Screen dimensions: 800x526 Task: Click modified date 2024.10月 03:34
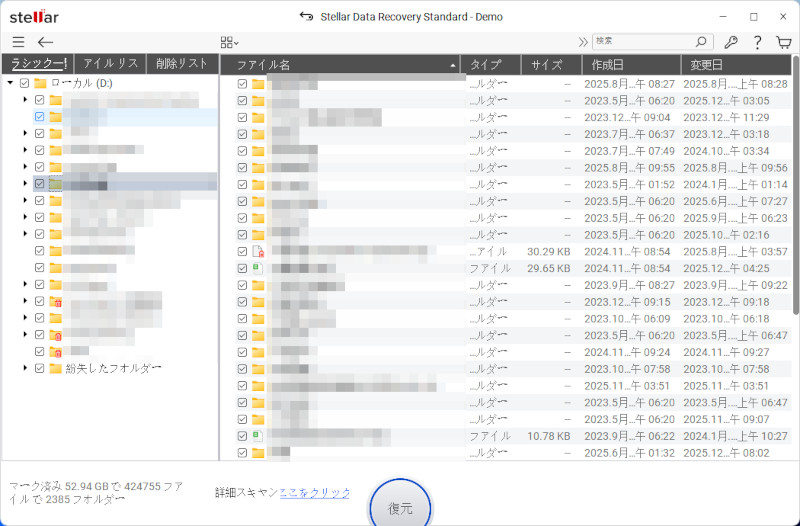[726, 151]
